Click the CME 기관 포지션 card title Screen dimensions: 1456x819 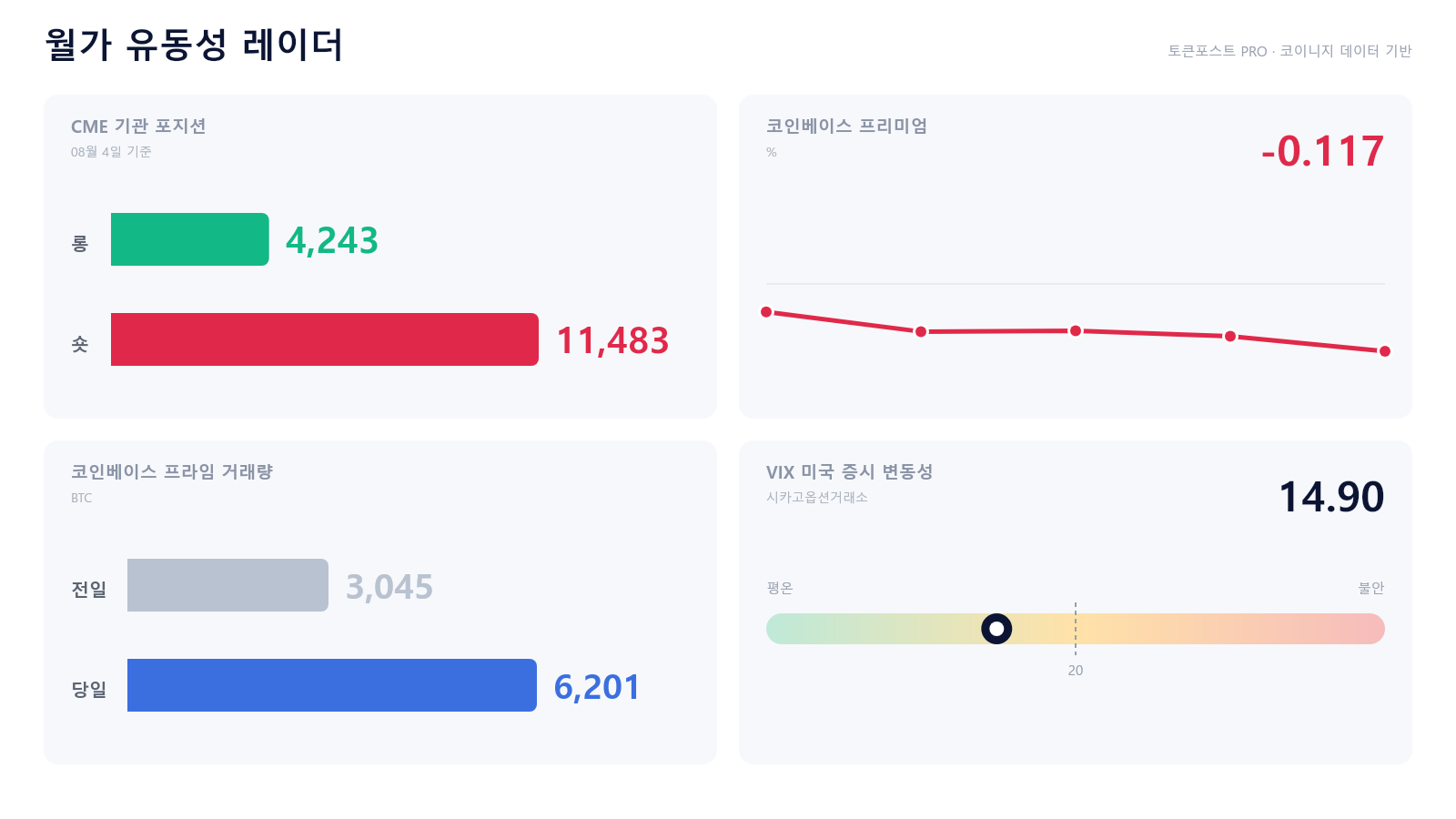(x=138, y=126)
